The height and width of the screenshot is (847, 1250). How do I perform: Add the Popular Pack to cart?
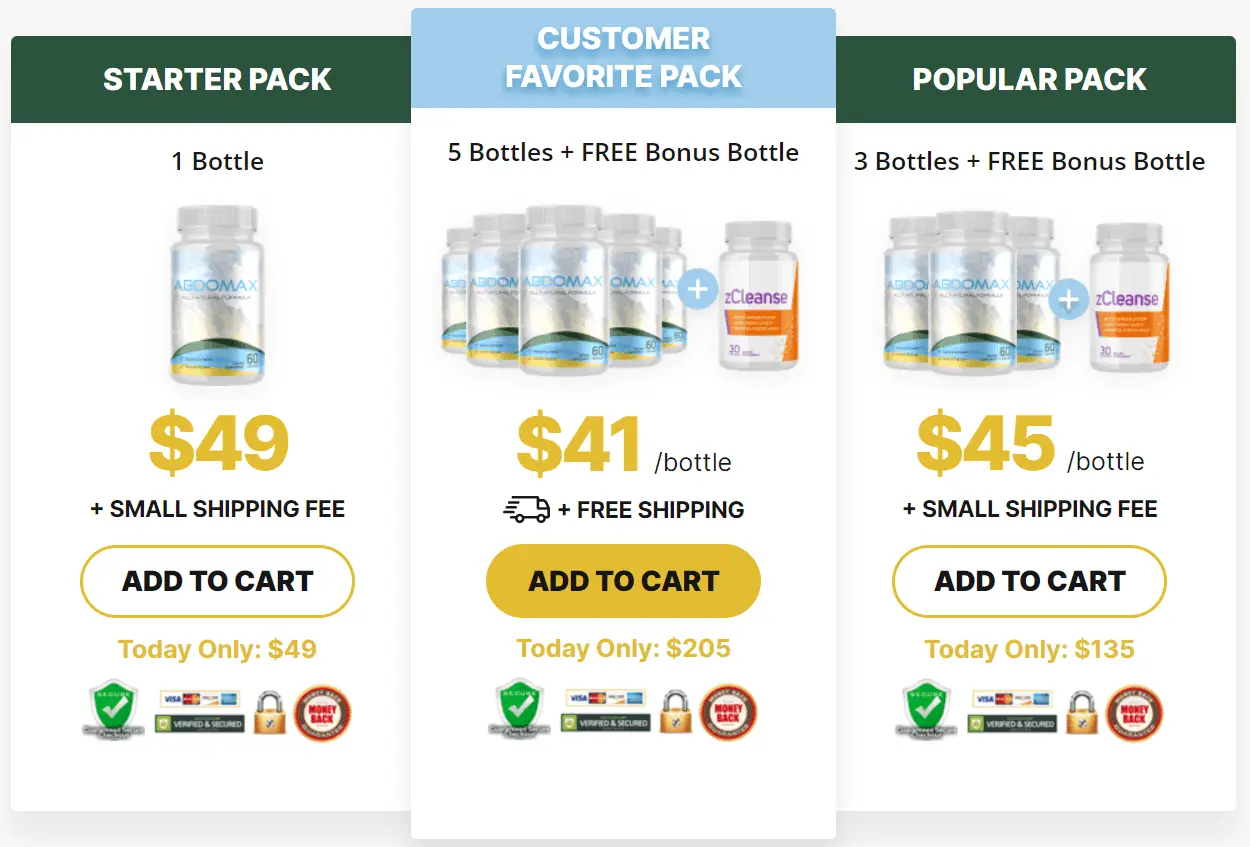[1028, 581]
